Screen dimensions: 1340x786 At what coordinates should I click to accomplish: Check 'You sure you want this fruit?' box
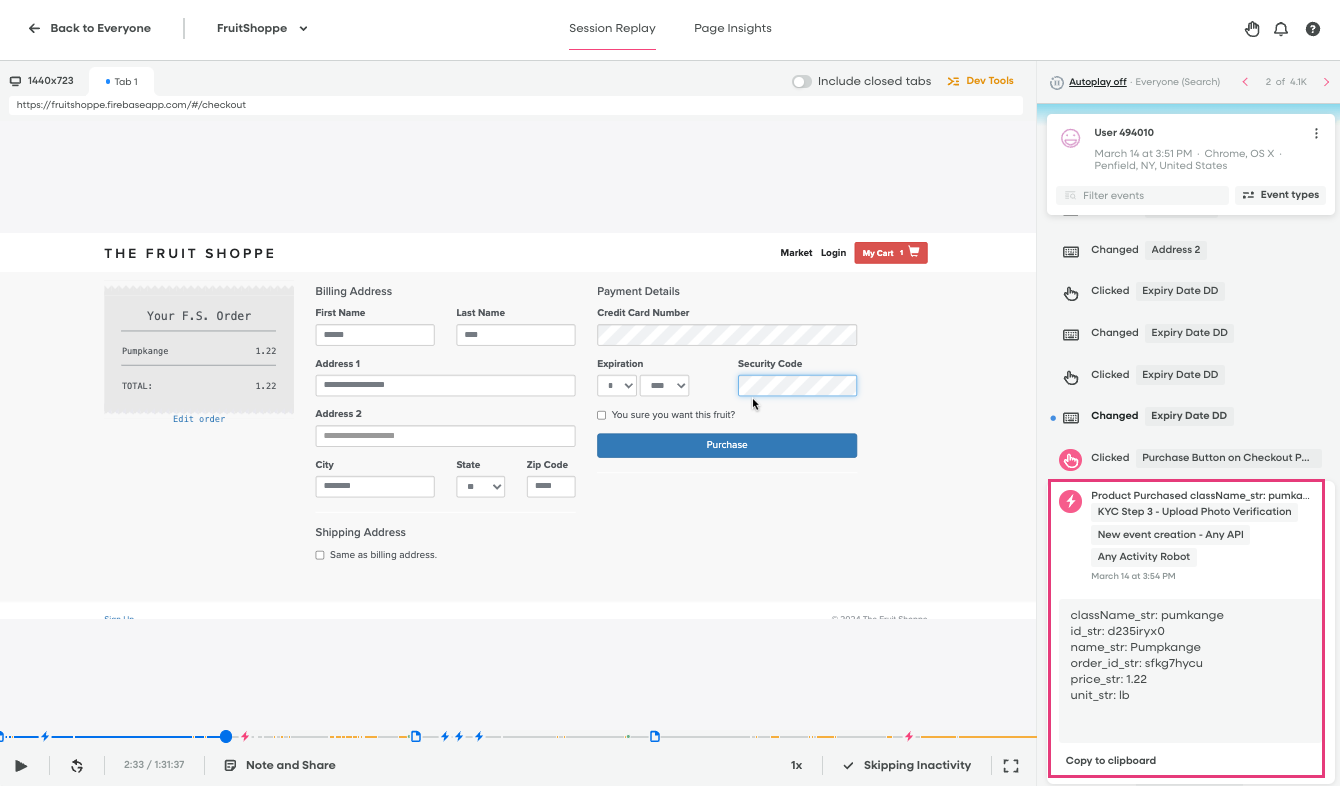(602, 415)
